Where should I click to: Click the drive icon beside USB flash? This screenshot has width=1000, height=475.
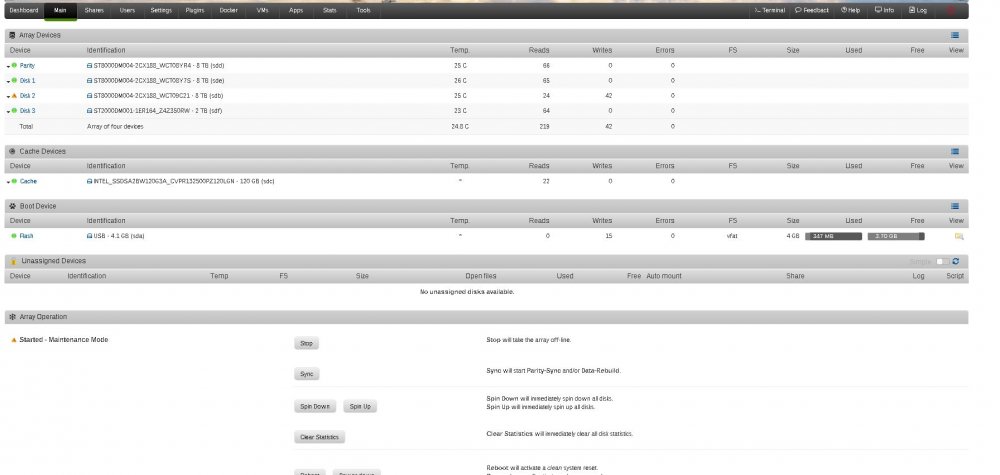(x=89, y=236)
